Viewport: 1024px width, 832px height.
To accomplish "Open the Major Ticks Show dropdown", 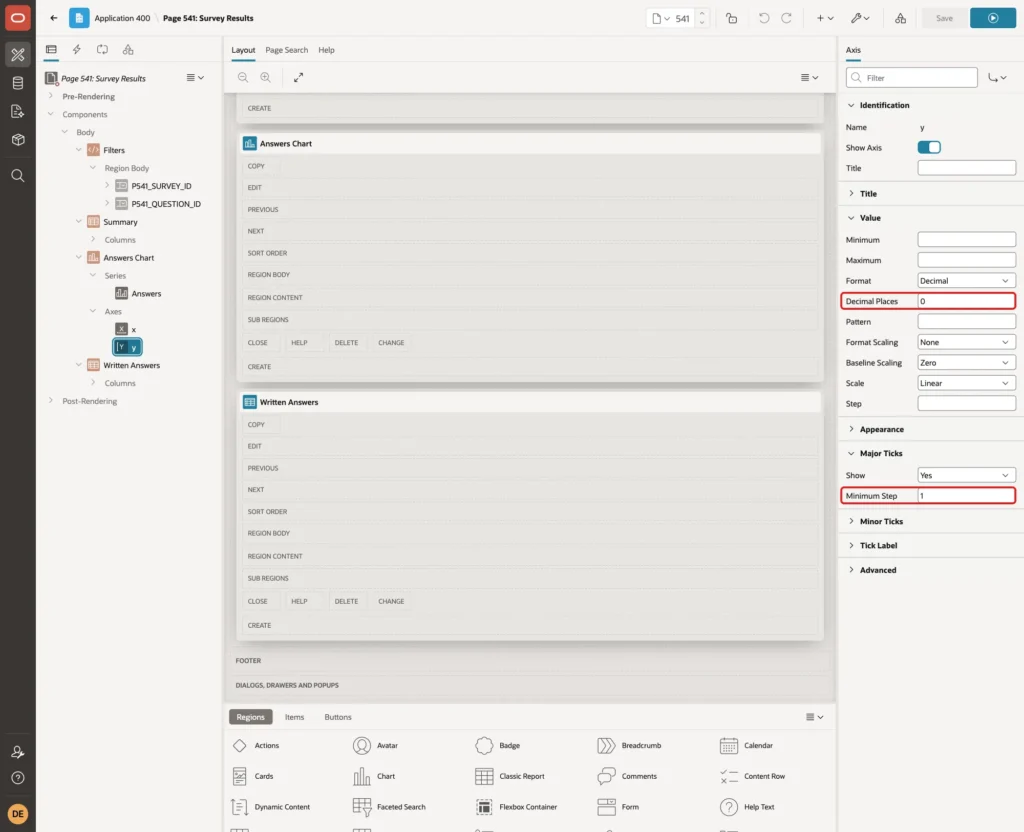I will (x=966, y=475).
